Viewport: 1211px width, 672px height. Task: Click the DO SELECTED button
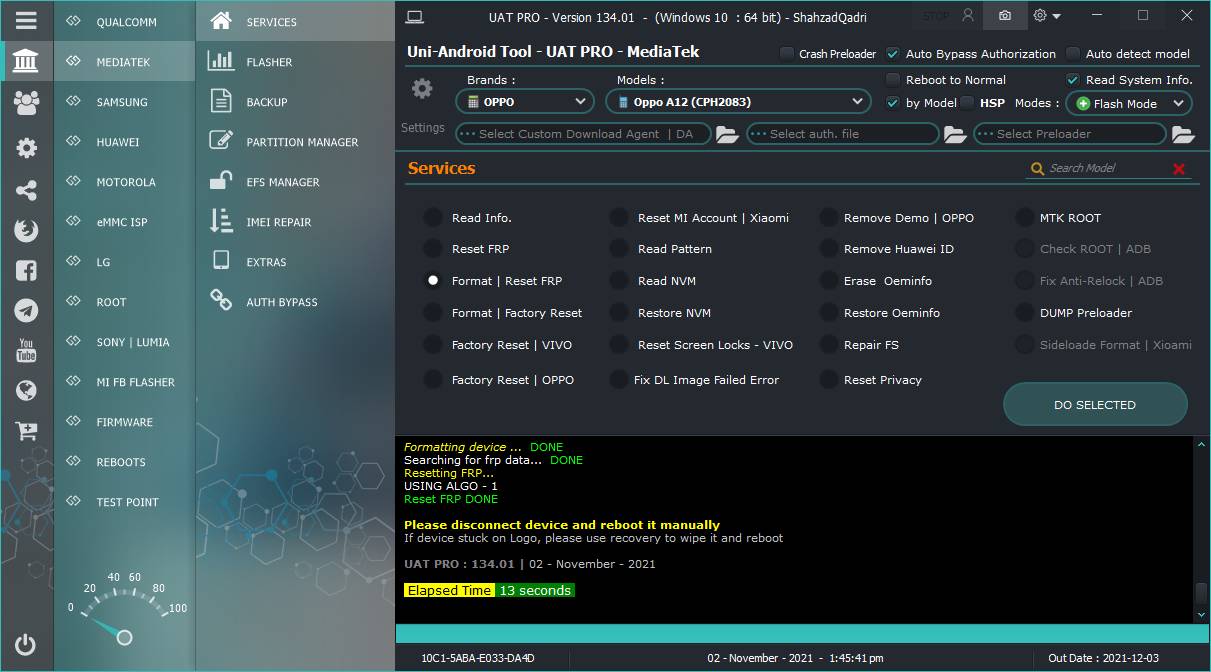click(1095, 405)
